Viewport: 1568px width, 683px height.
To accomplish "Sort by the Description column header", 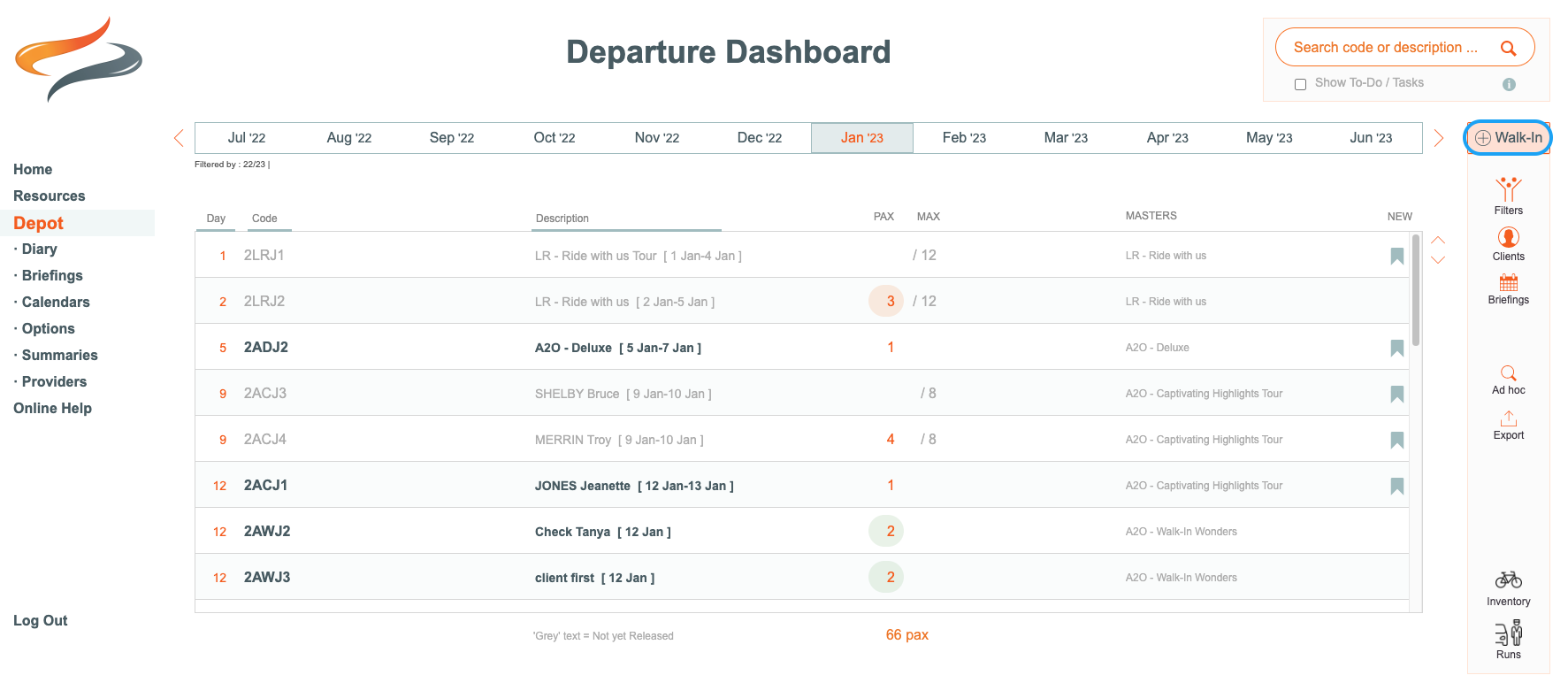I will pos(562,219).
